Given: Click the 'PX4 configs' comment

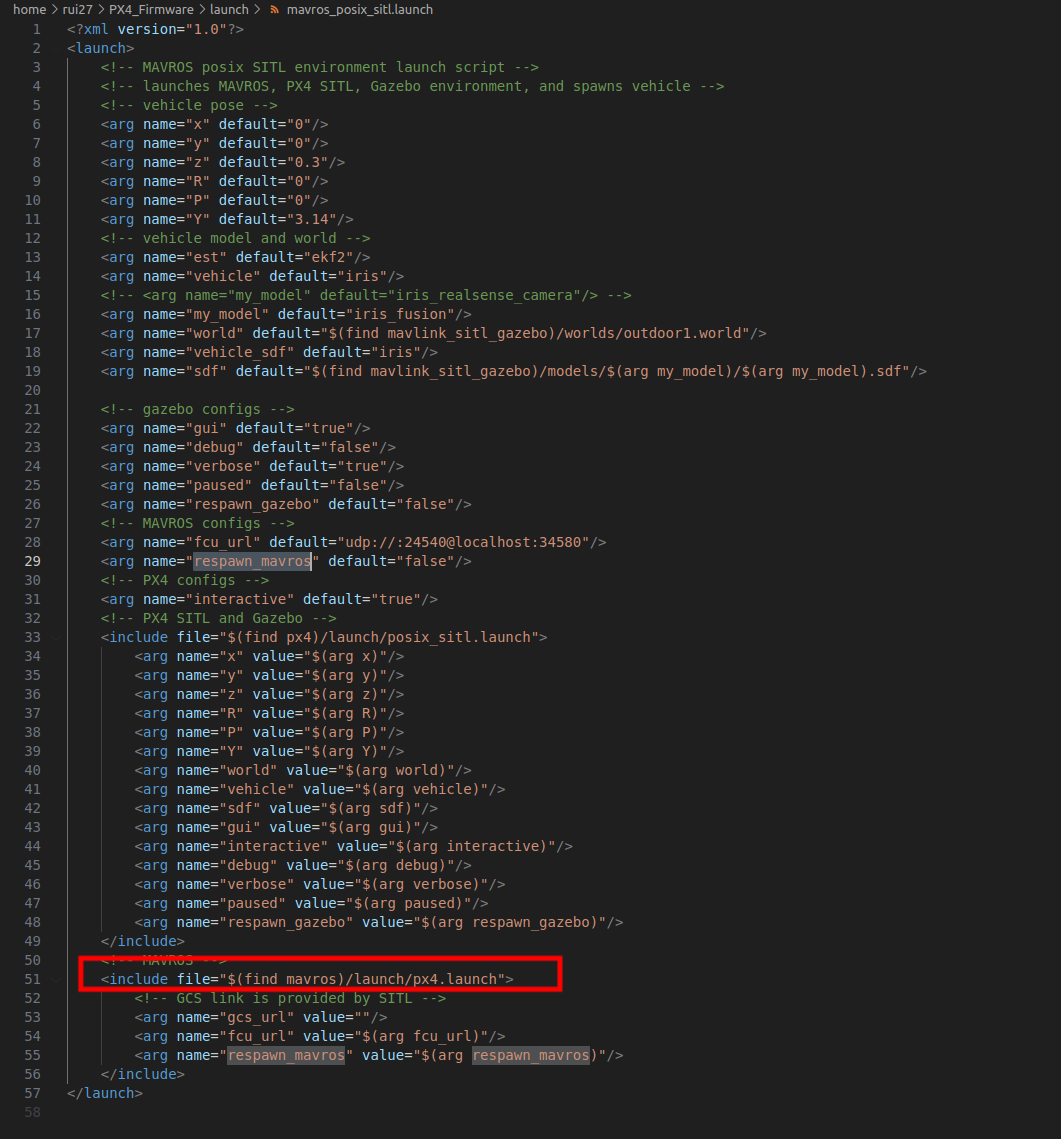Looking at the screenshot, I should click(x=184, y=580).
